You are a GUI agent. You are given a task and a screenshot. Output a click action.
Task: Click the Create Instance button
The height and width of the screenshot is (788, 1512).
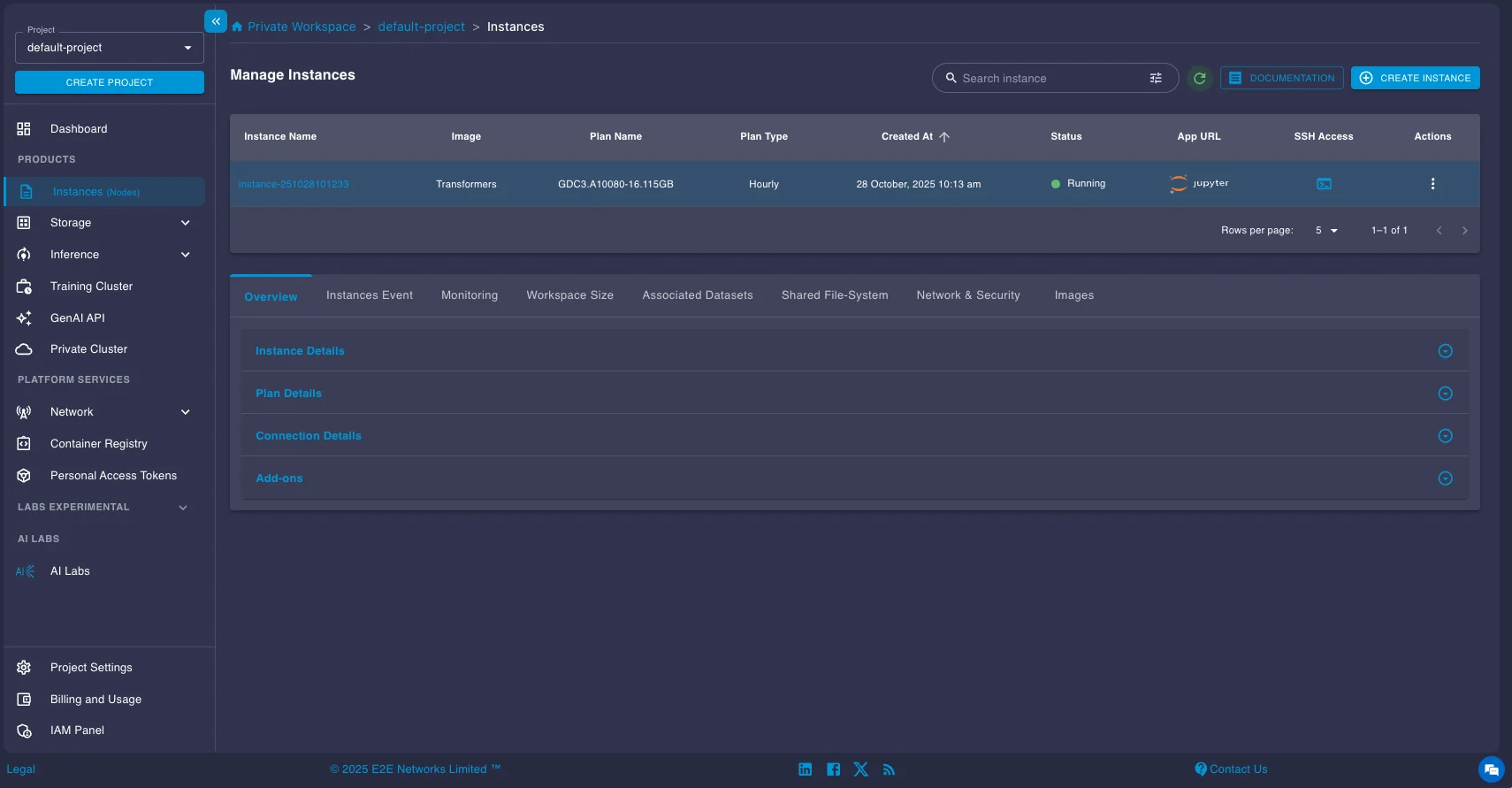point(1415,78)
